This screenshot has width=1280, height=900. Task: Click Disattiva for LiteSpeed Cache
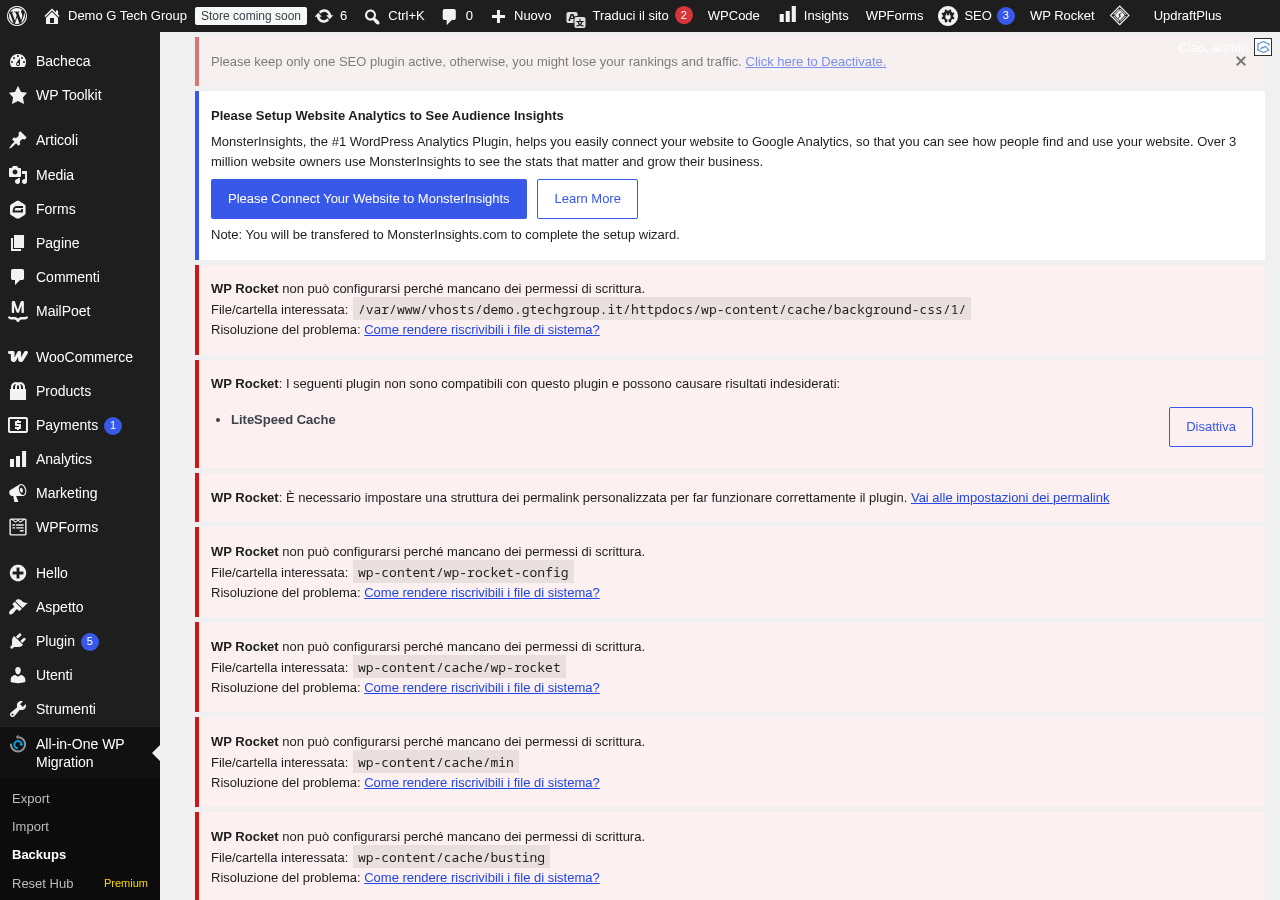1211,427
